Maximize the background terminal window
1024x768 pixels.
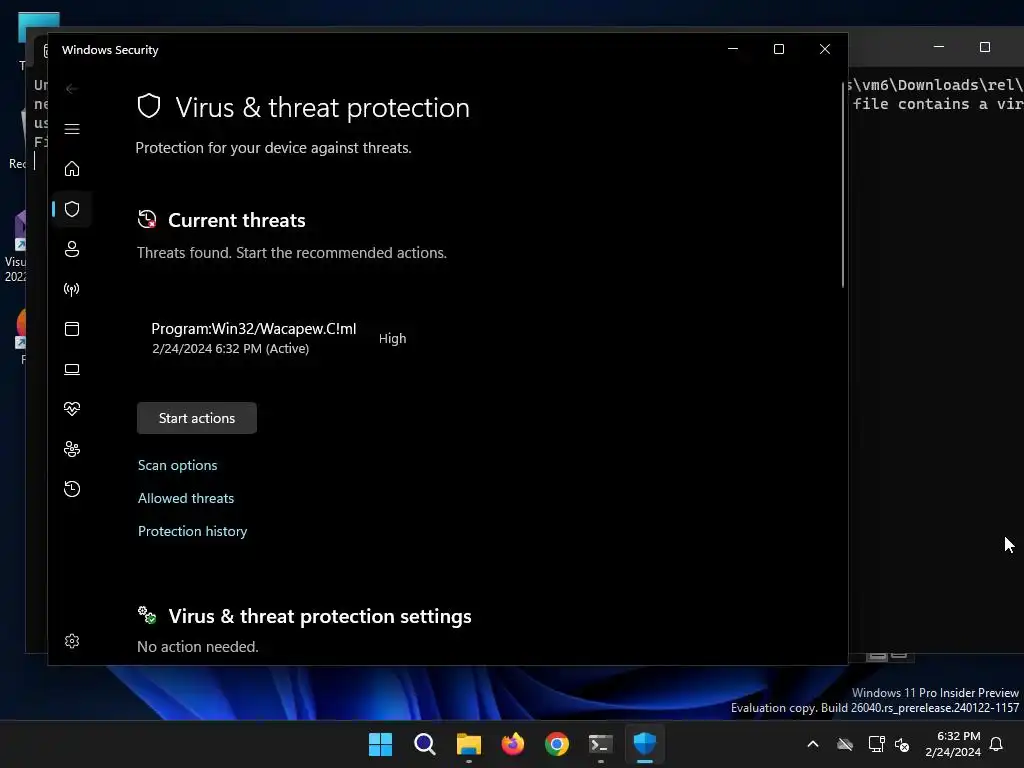coord(985,47)
